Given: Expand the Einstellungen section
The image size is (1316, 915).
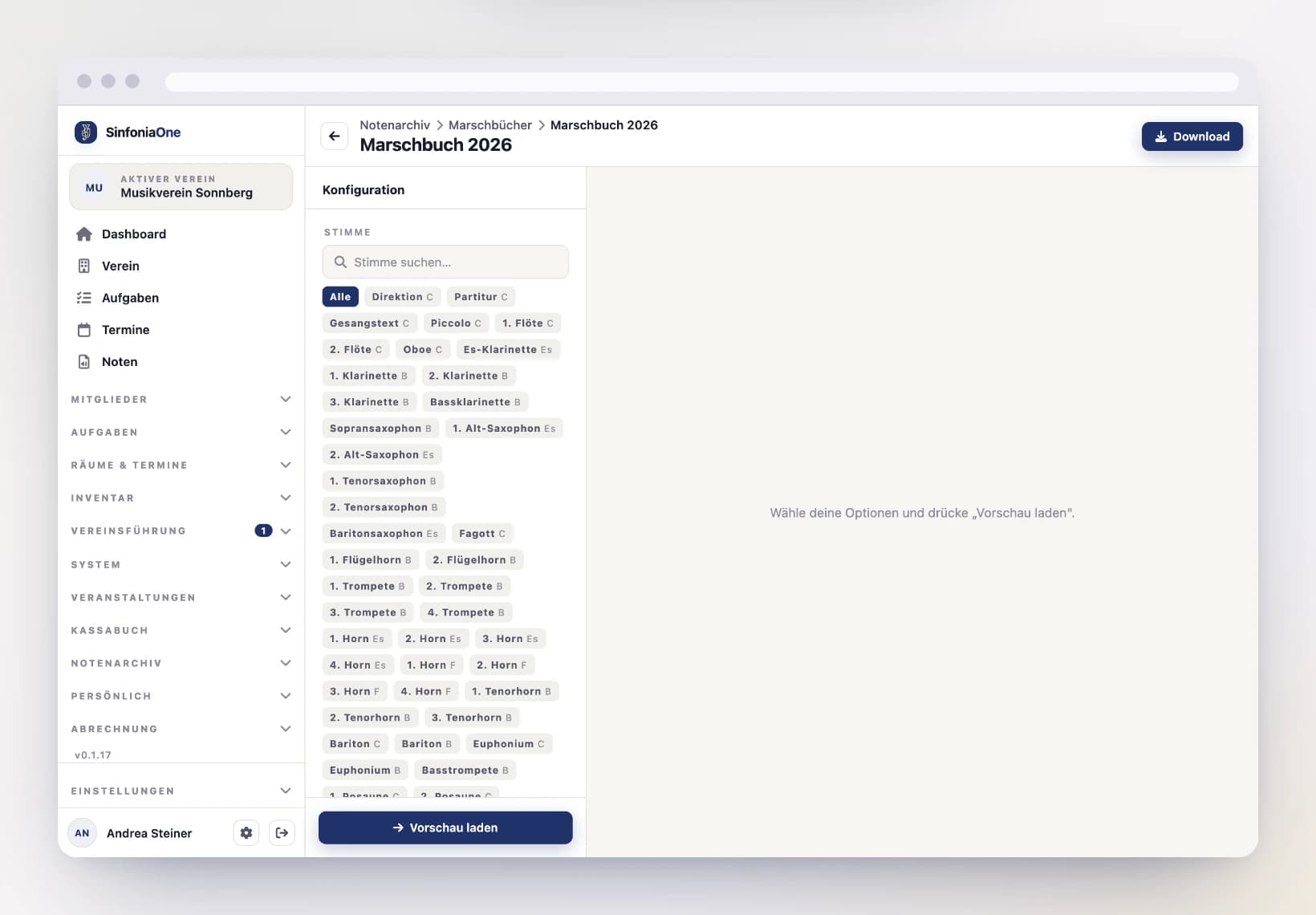Looking at the screenshot, I should pyautogui.click(x=181, y=791).
